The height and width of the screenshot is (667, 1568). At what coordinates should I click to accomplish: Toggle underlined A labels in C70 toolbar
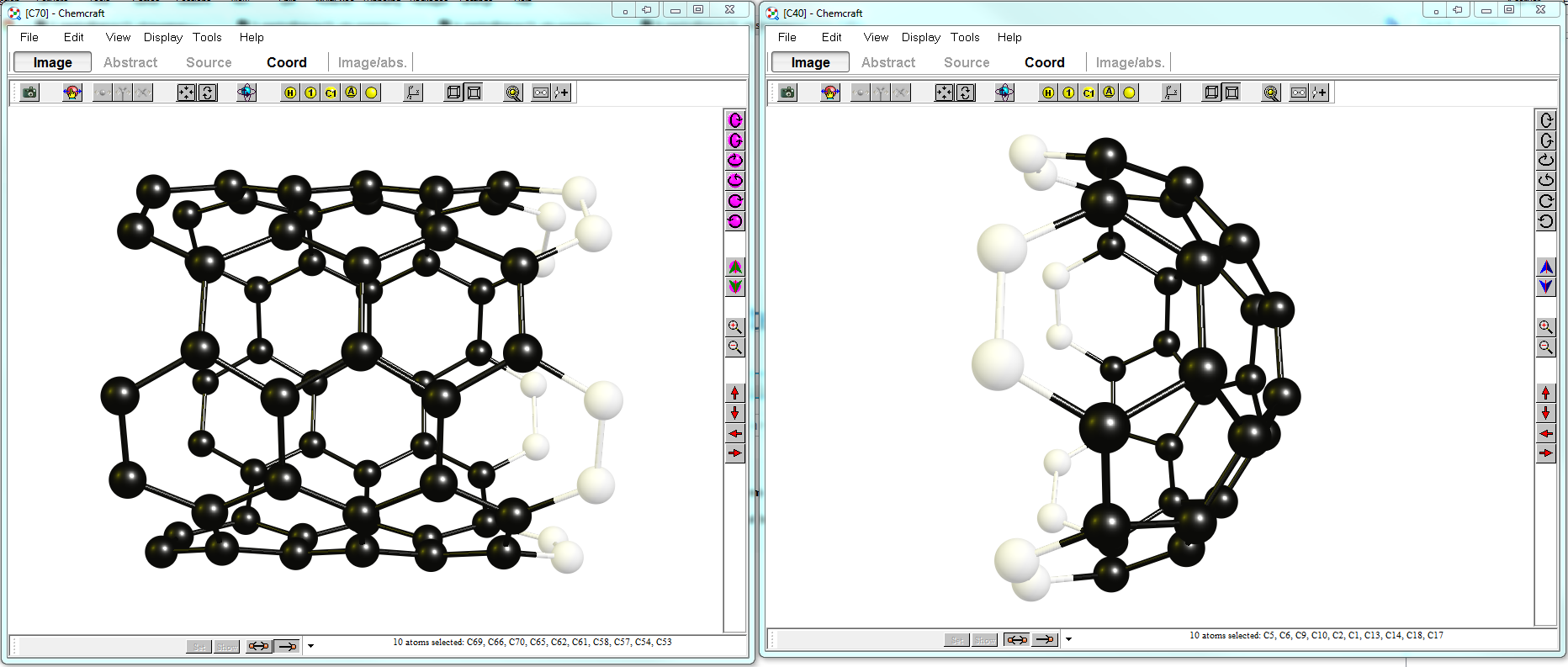351,93
